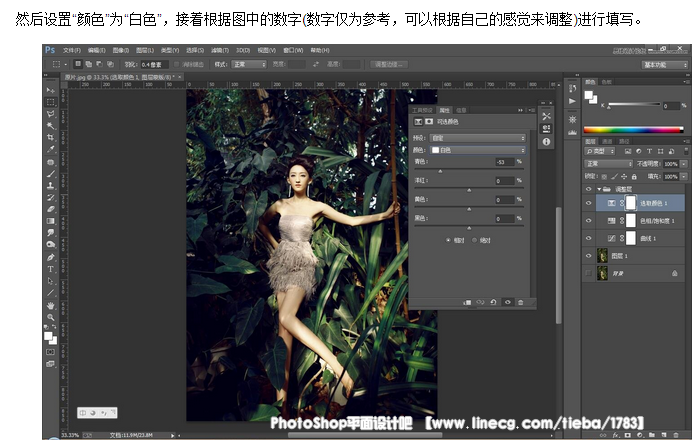Select the Crop tool

coord(50,137)
